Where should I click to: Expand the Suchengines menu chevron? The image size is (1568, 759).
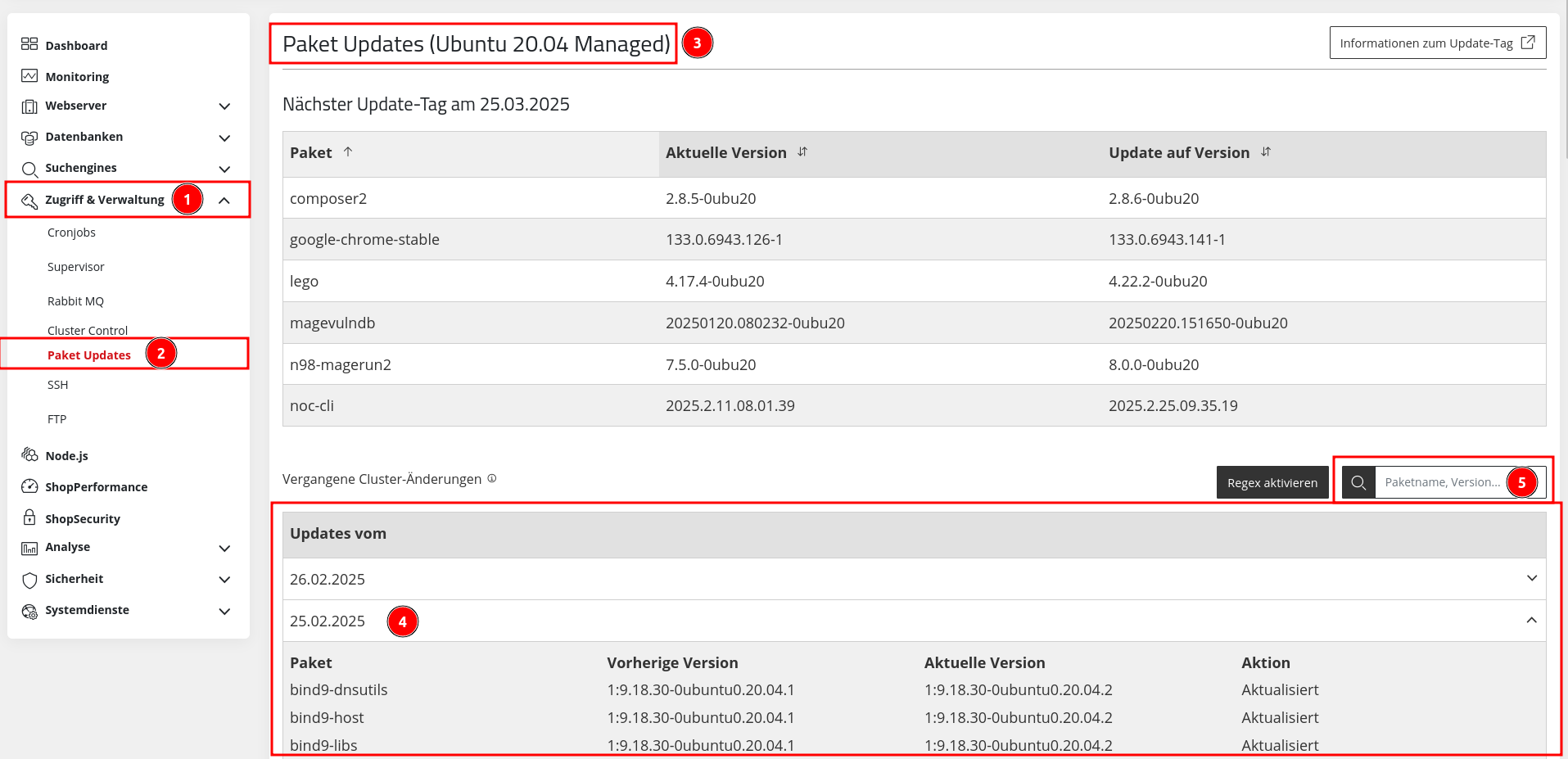224,169
